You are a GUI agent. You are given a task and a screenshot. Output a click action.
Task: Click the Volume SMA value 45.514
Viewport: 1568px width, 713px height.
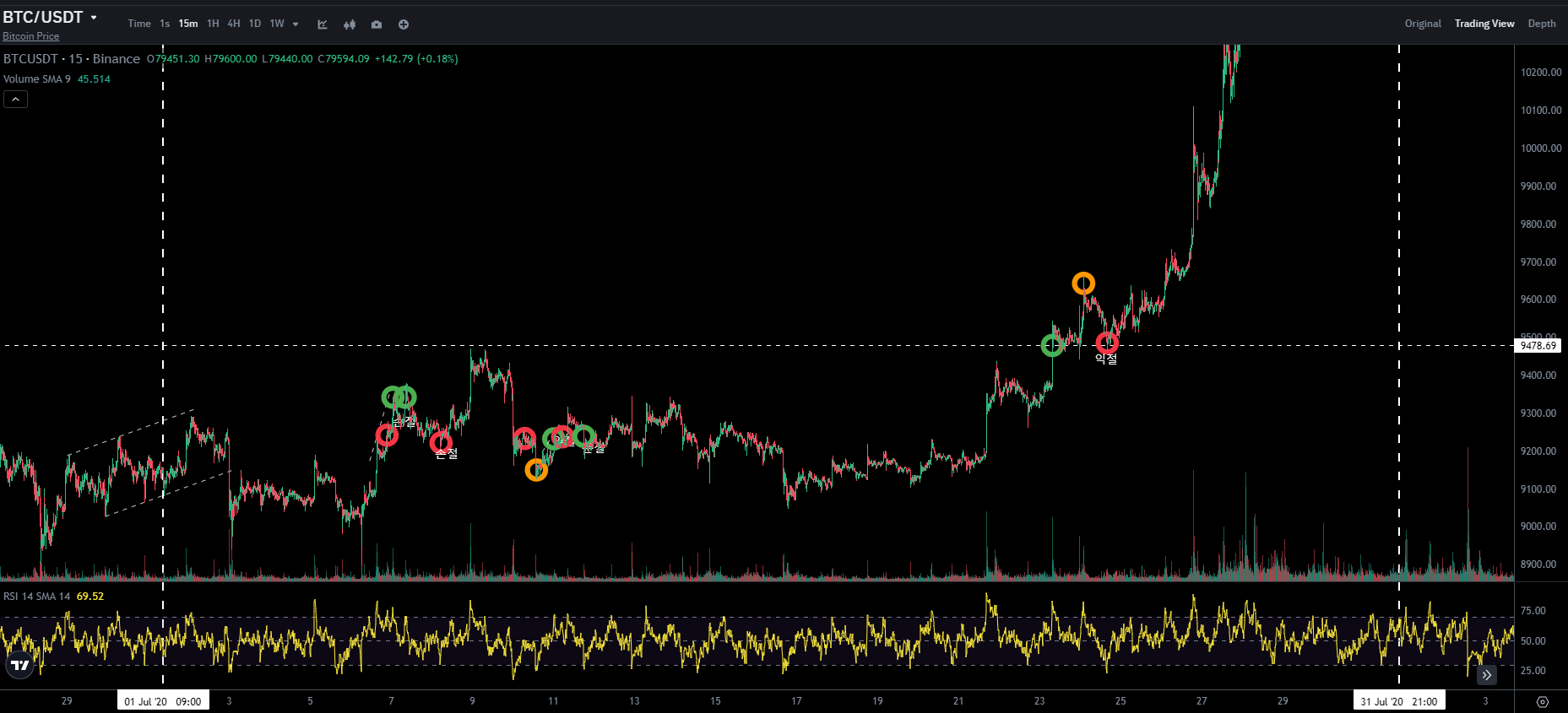94,79
